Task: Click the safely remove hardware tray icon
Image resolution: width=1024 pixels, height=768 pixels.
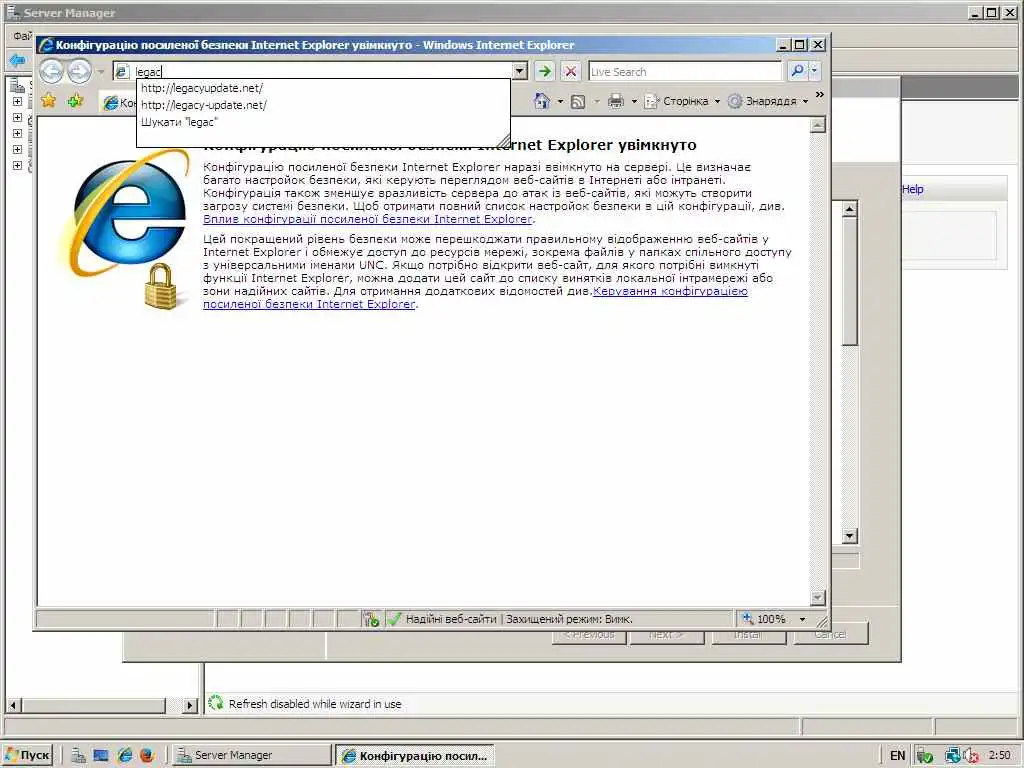Action: pyautogui.click(x=925, y=756)
